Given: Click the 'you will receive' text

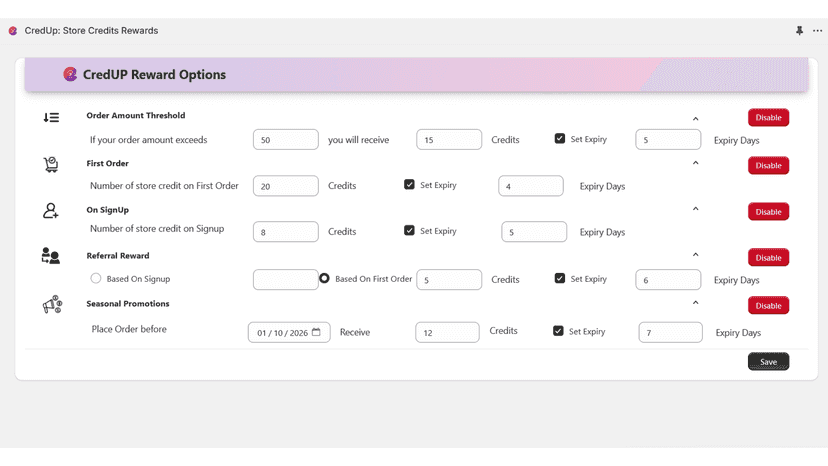Looking at the screenshot, I should (359, 139).
